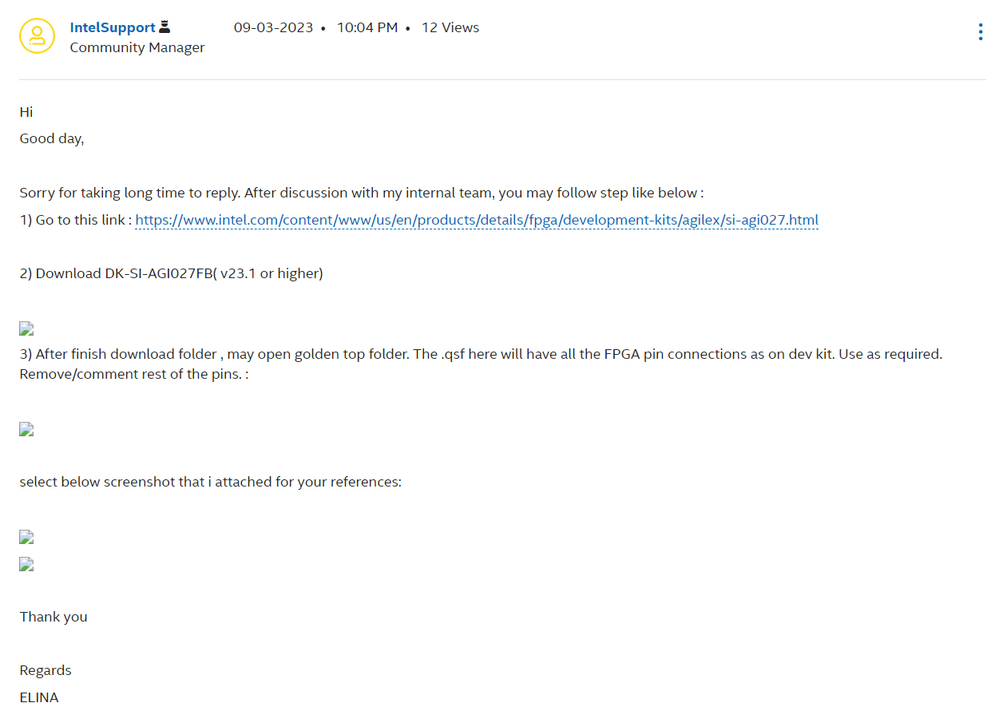Screen dimensions: 999x708
Task: Click the first of the two stacked screenshot placeholders
Action: point(27,537)
